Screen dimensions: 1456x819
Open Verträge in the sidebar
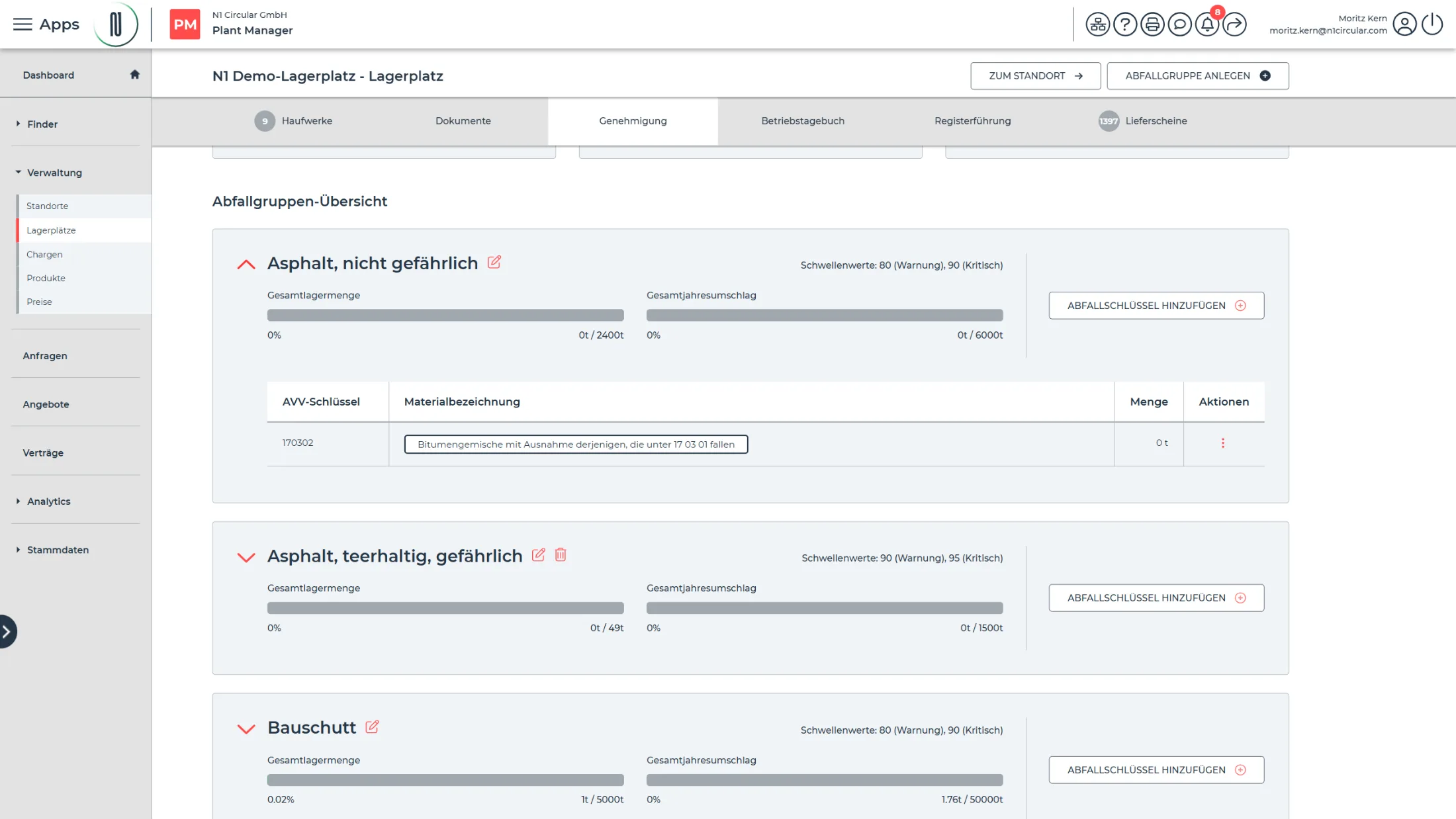tap(43, 453)
